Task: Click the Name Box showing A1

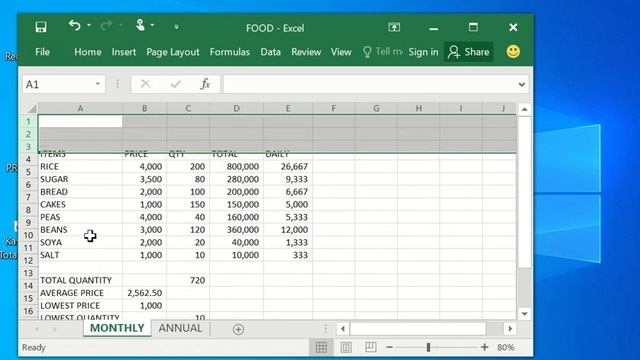Action: [x=57, y=84]
